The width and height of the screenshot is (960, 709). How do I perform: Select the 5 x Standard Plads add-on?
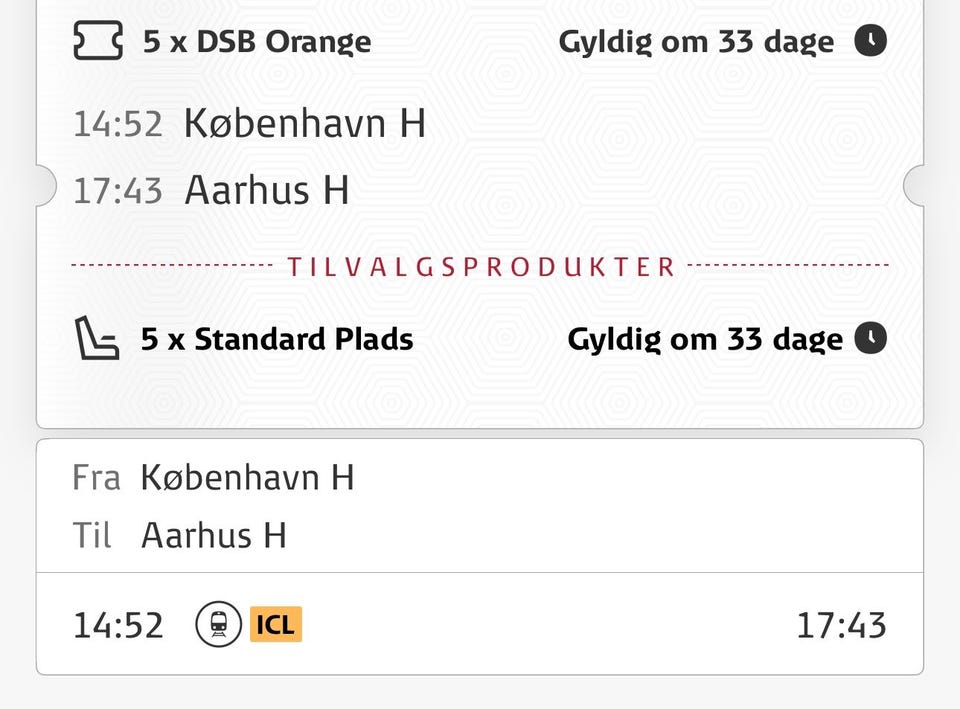pyautogui.click(x=276, y=339)
